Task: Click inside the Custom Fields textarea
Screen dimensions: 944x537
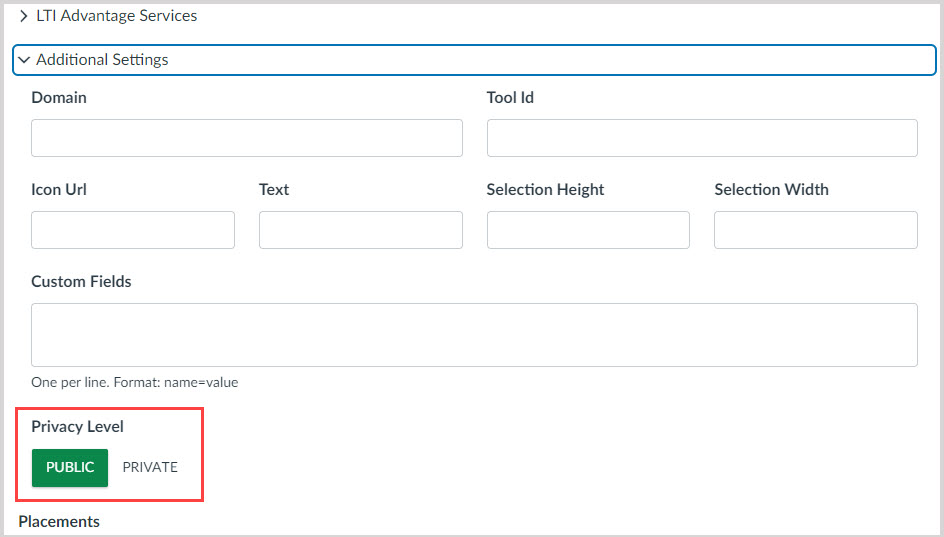Action: click(474, 335)
